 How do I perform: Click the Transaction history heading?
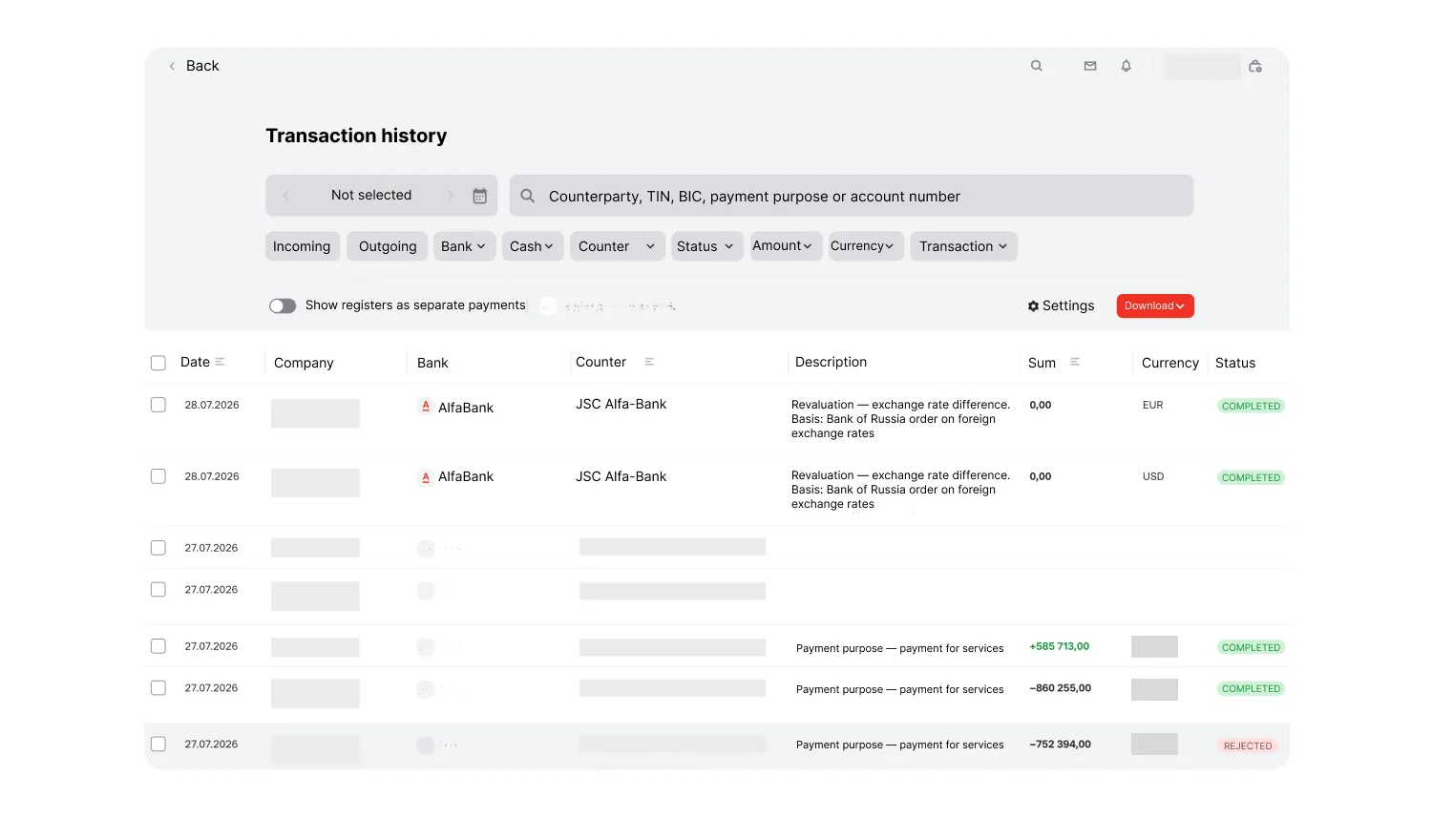tap(356, 136)
